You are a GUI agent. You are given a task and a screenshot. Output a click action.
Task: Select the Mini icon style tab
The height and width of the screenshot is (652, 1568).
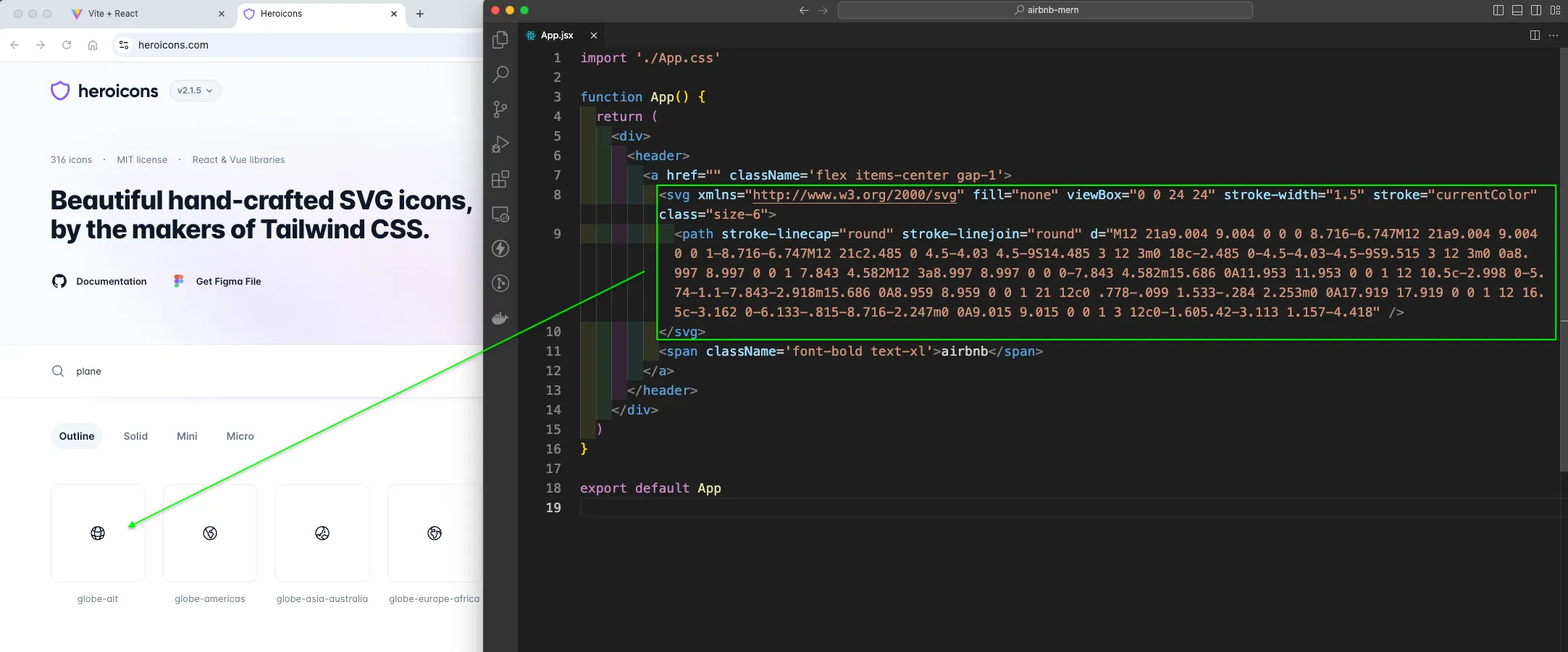(x=187, y=436)
